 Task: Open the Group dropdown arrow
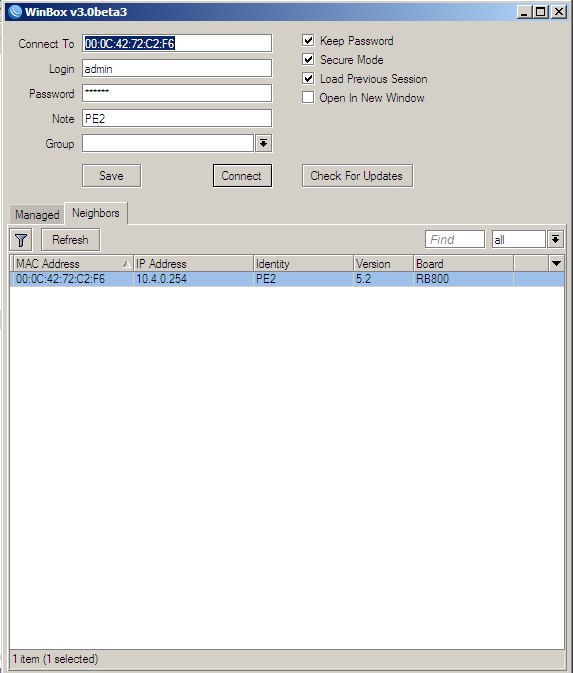(264, 143)
